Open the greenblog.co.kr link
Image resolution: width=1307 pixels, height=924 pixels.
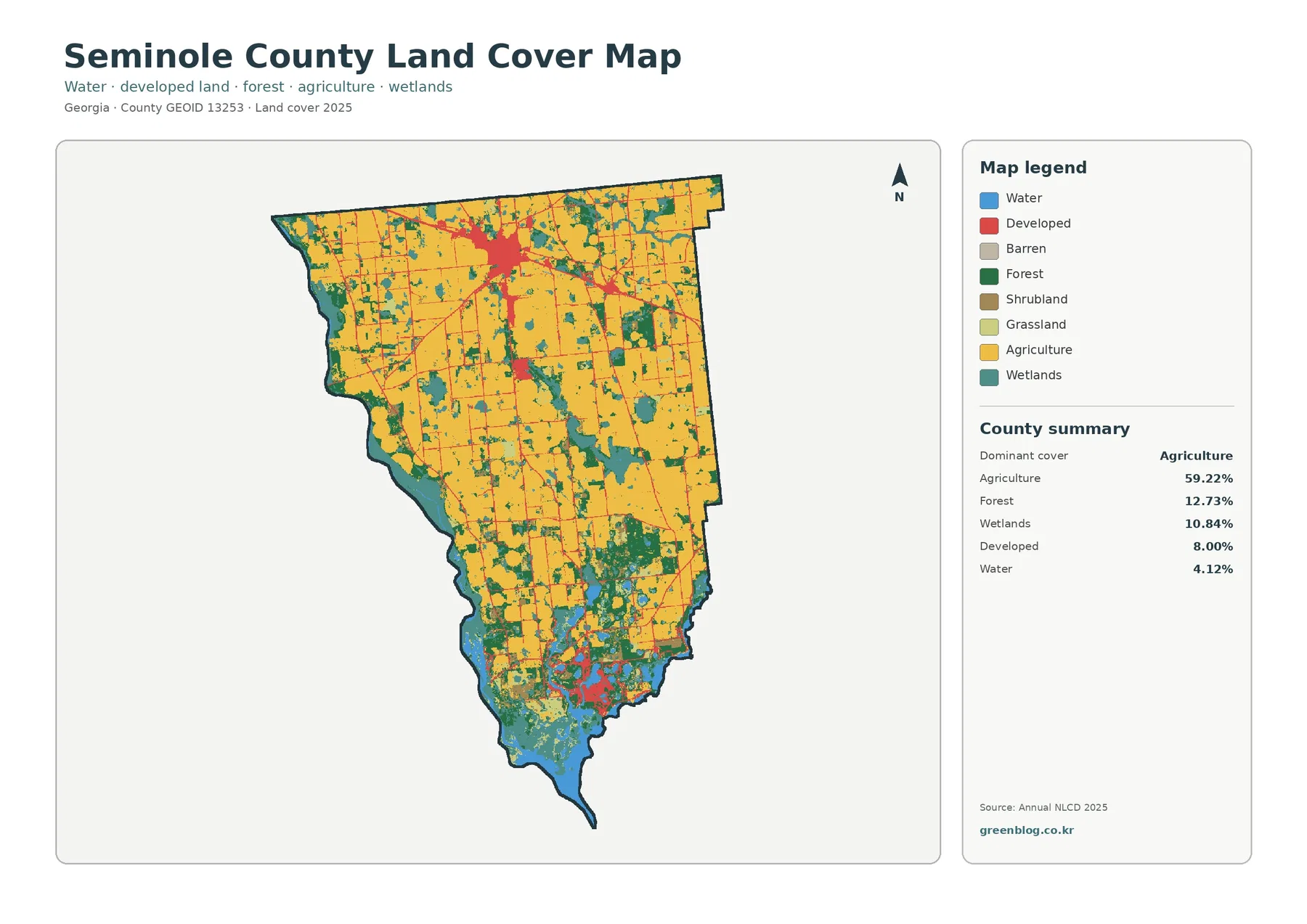point(1026,830)
